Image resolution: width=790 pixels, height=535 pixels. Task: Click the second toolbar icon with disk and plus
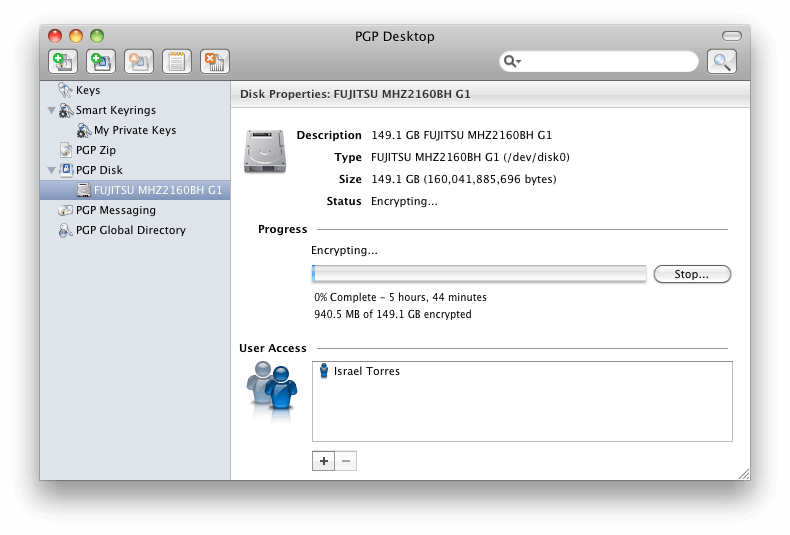coord(101,61)
